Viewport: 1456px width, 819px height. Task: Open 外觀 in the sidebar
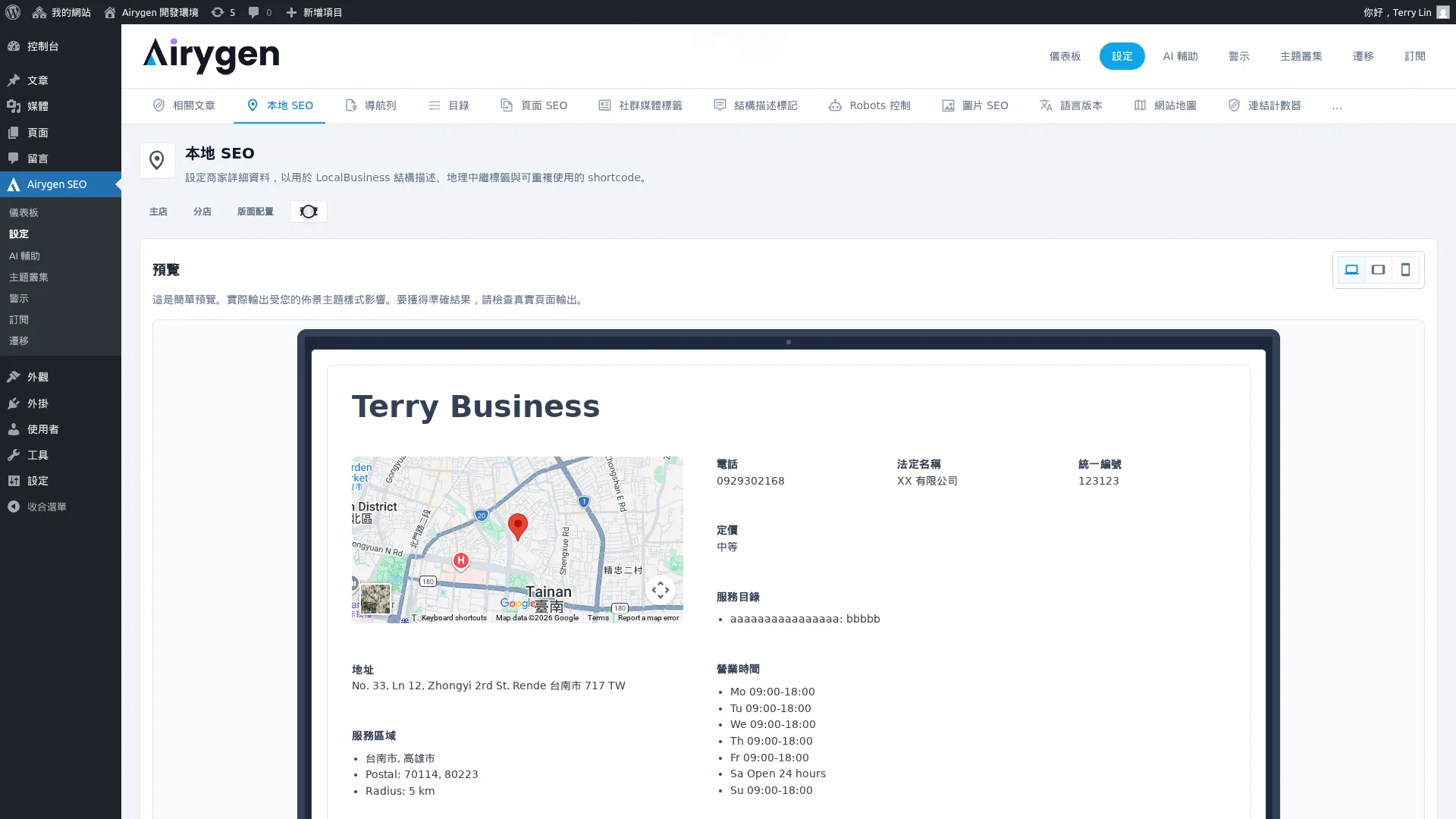pos(61,377)
